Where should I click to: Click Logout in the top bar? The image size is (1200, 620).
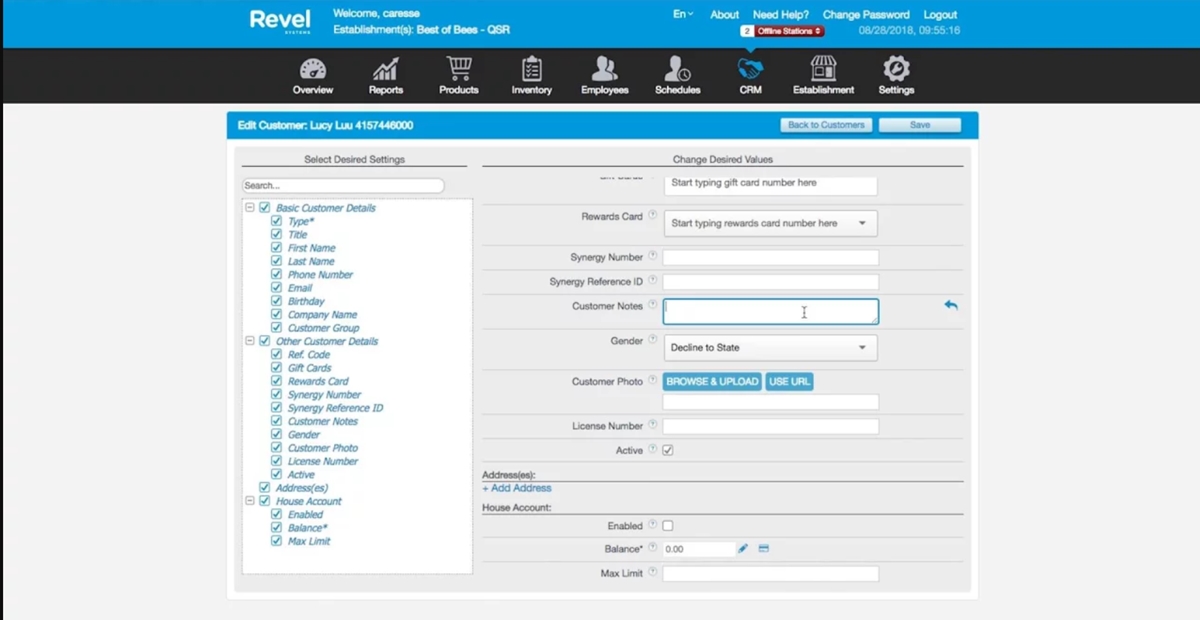point(940,15)
